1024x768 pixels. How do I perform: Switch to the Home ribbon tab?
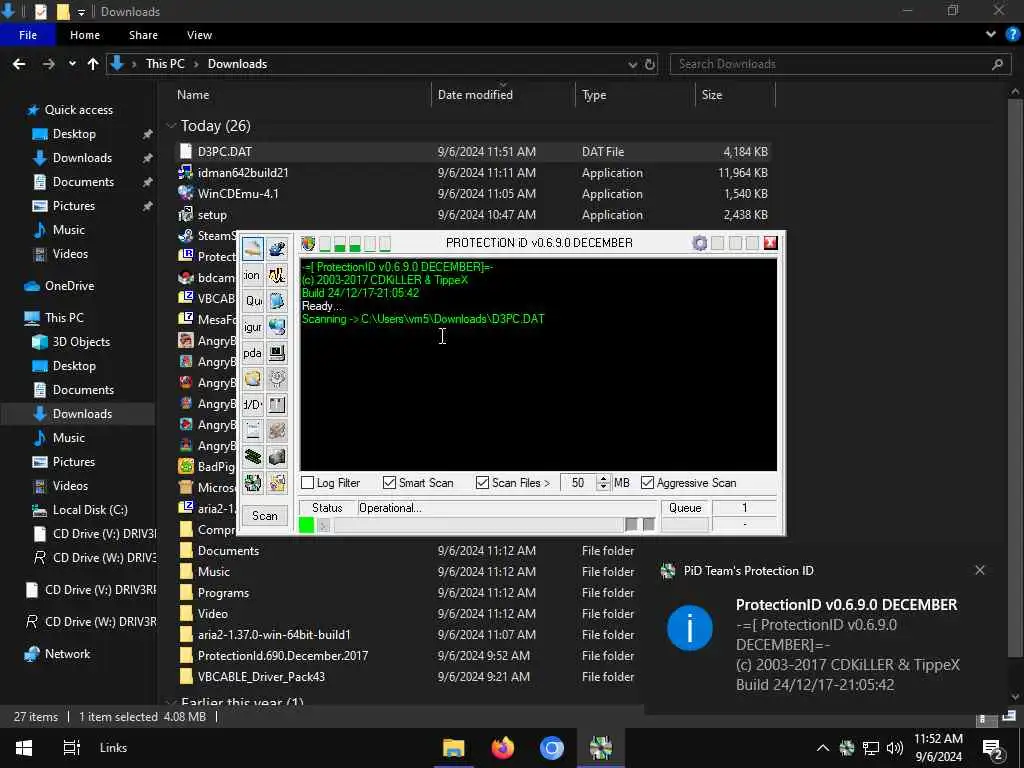point(85,35)
